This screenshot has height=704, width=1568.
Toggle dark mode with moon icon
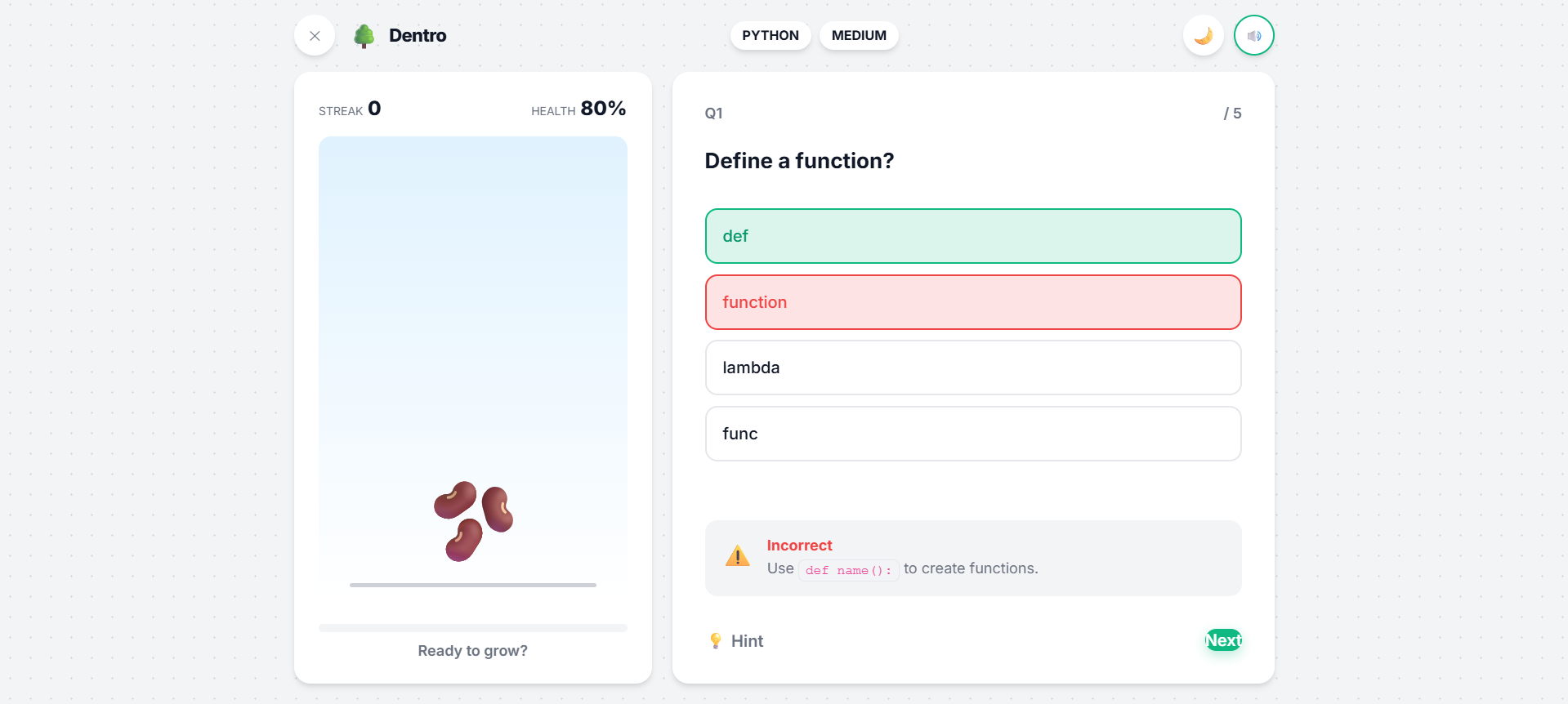[1203, 36]
